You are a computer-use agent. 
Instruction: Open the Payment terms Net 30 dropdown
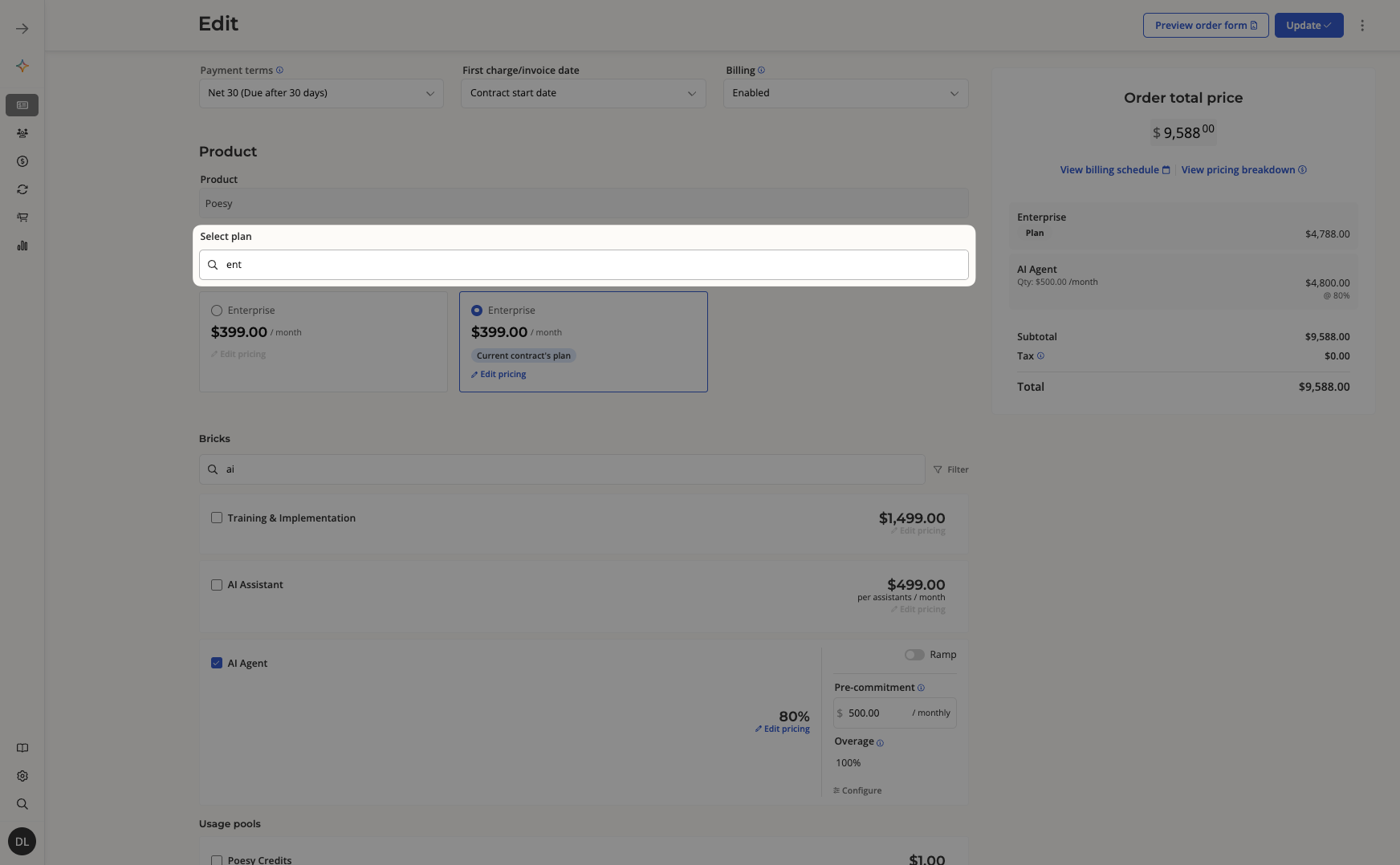[321, 93]
